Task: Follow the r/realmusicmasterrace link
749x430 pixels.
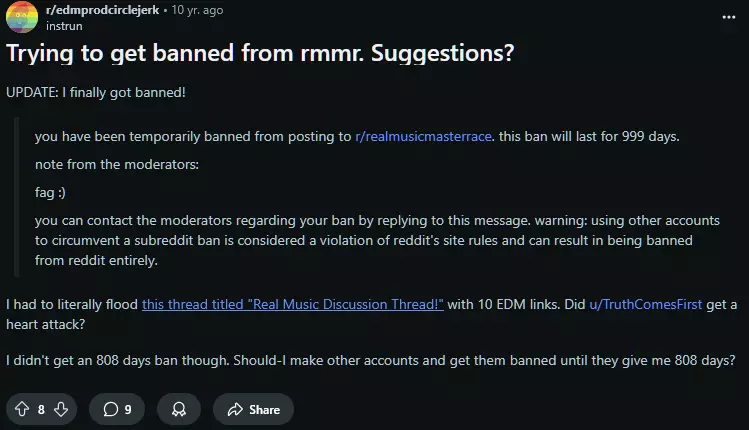Action: coord(424,136)
